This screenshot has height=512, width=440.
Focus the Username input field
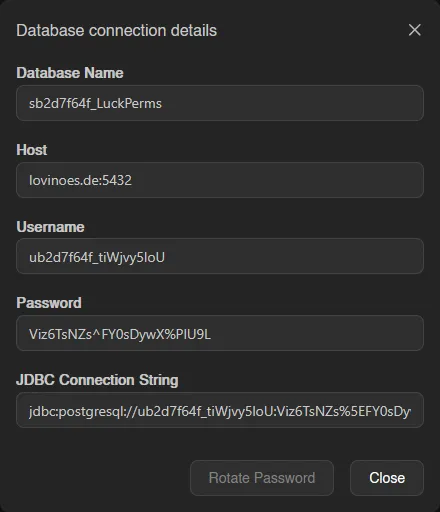[220, 256]
